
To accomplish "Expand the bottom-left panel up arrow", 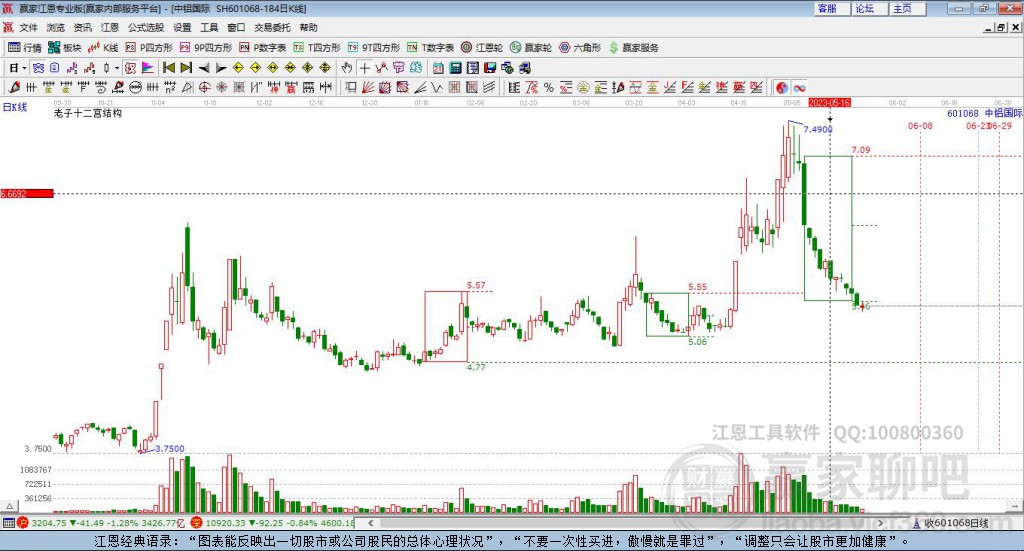I will coord(9,506).
